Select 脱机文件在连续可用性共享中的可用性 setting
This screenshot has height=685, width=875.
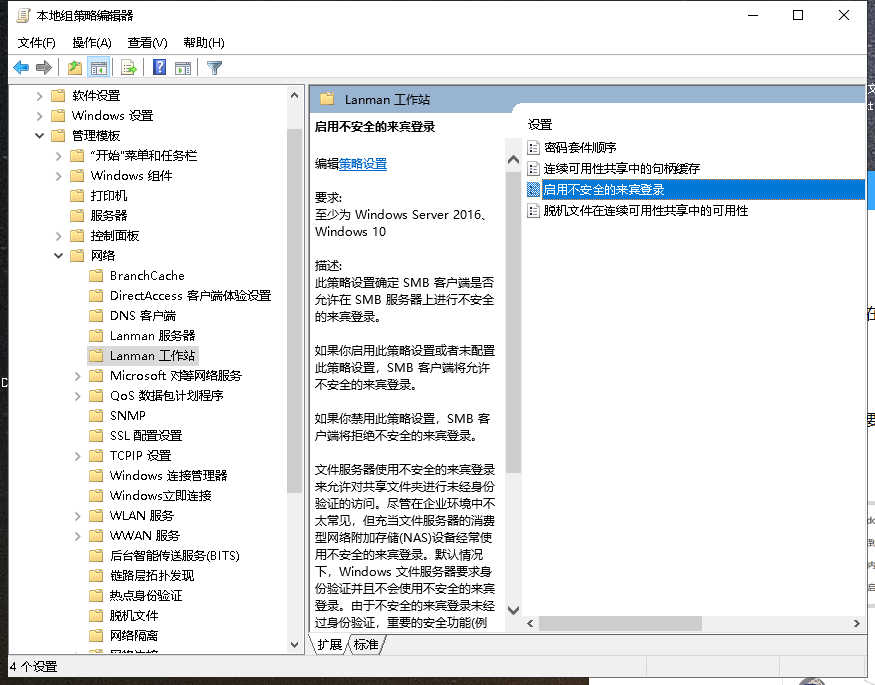646,211
